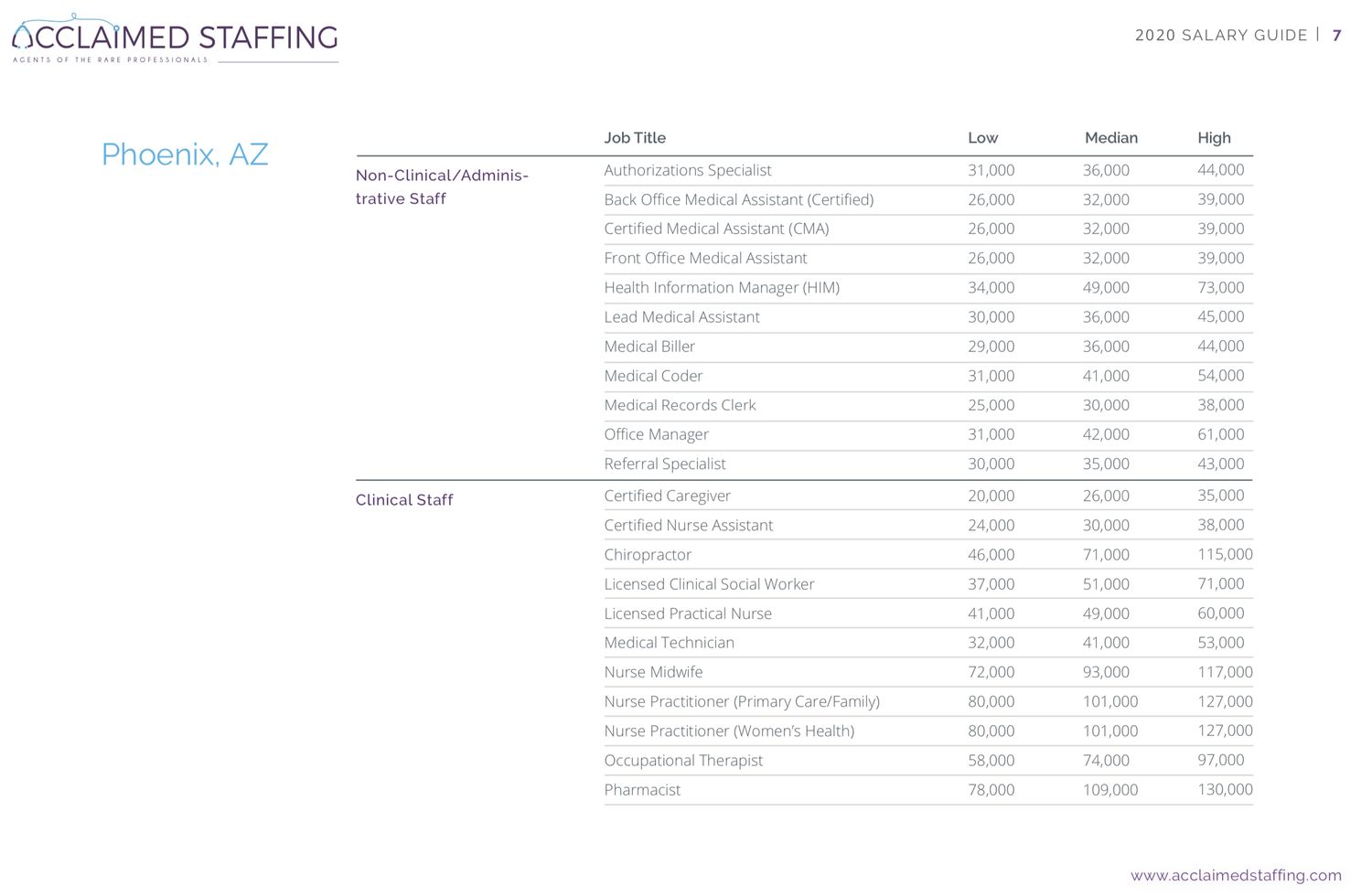The width and height of the screenshot is (1372, 896).
Task: Select Chiropractor low value 46,000
Action: tap(991, 555)
